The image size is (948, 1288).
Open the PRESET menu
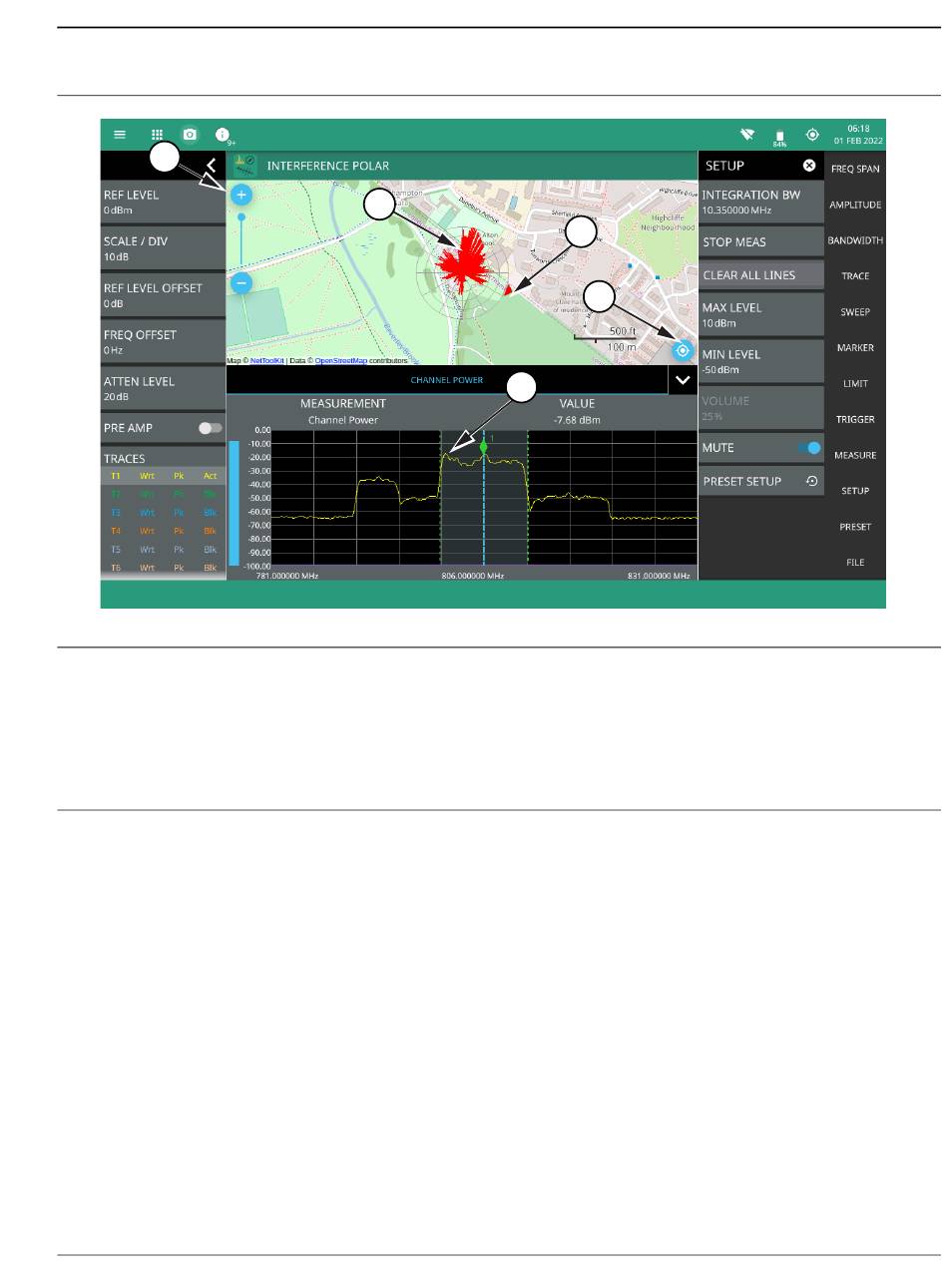(855, 527)
